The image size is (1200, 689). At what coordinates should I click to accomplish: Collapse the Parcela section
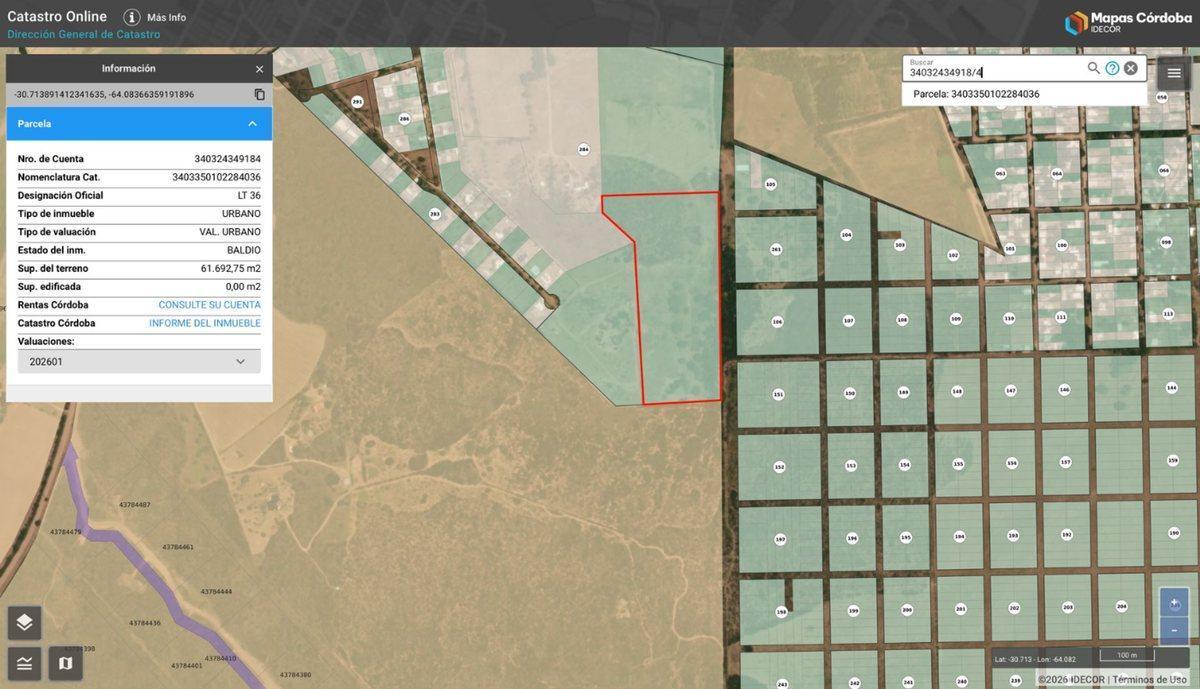pyautogui.click(x=252, y=124)
